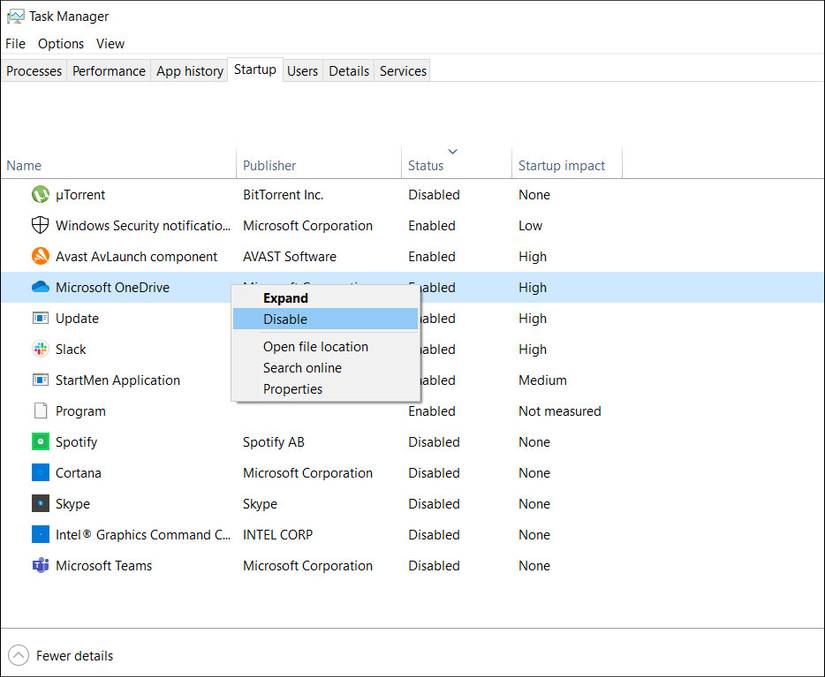Sort by the Startup impact column header
The width and height of the screenshot is (825, 677).
click(567, 165)
